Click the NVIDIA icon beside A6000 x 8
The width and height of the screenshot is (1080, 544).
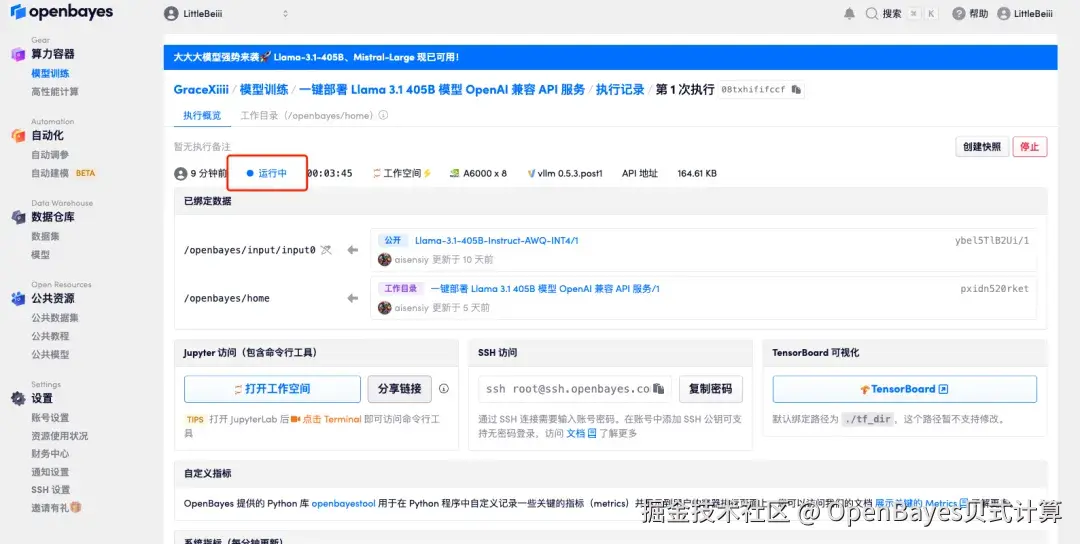point(455,174)
